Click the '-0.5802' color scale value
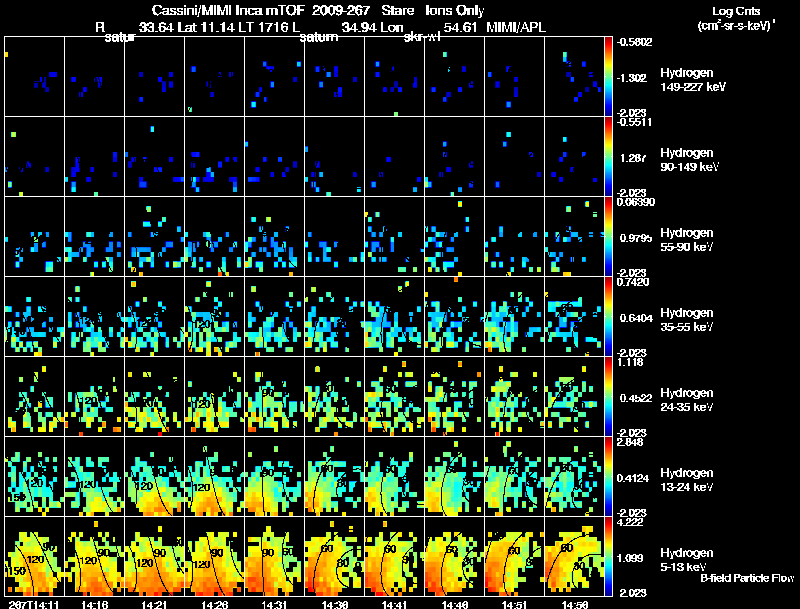 click(x=635, y=42)
